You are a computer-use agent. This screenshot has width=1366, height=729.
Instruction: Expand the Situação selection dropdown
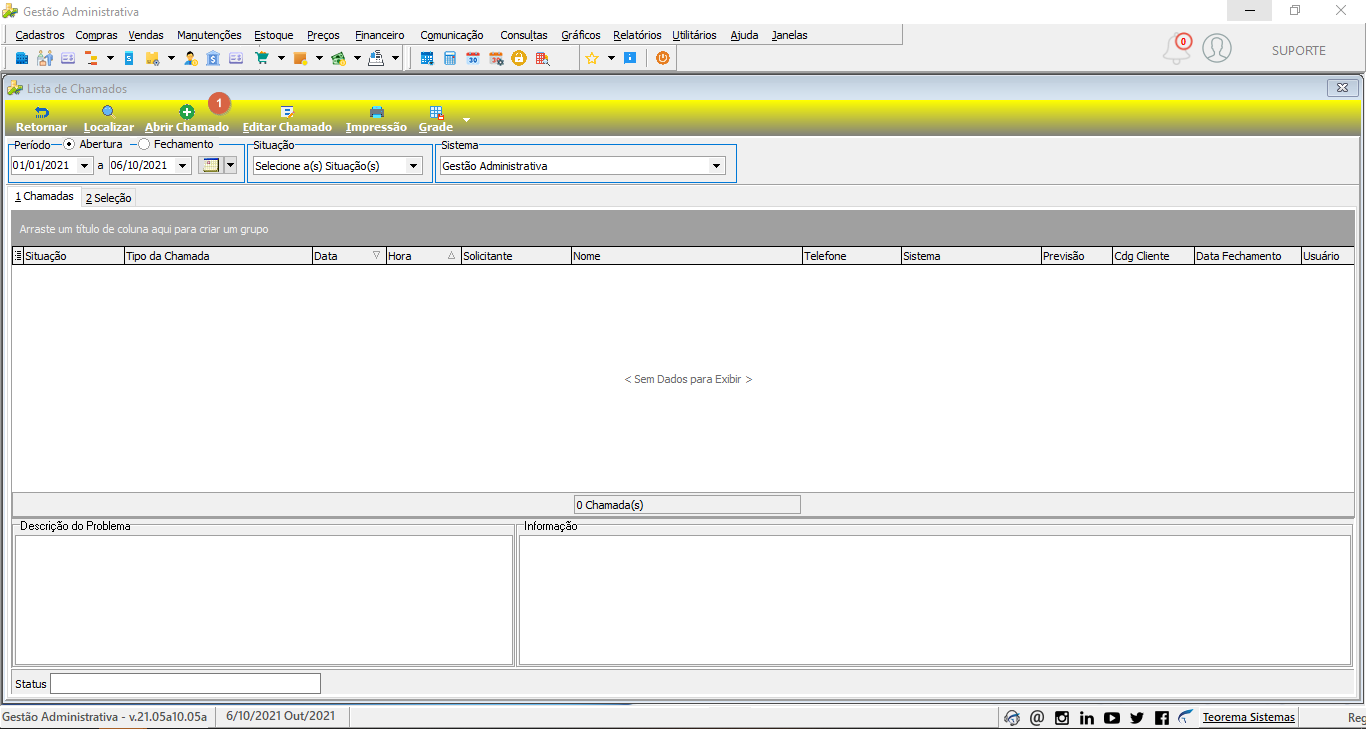pos(414,166)
